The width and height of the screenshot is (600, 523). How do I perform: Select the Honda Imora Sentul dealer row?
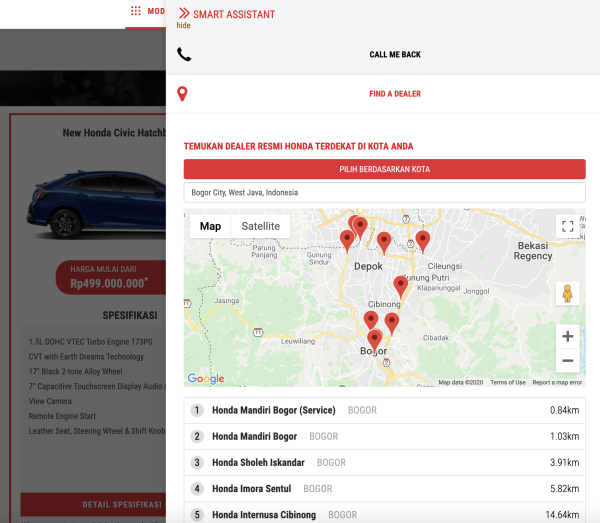click(385, 489)
